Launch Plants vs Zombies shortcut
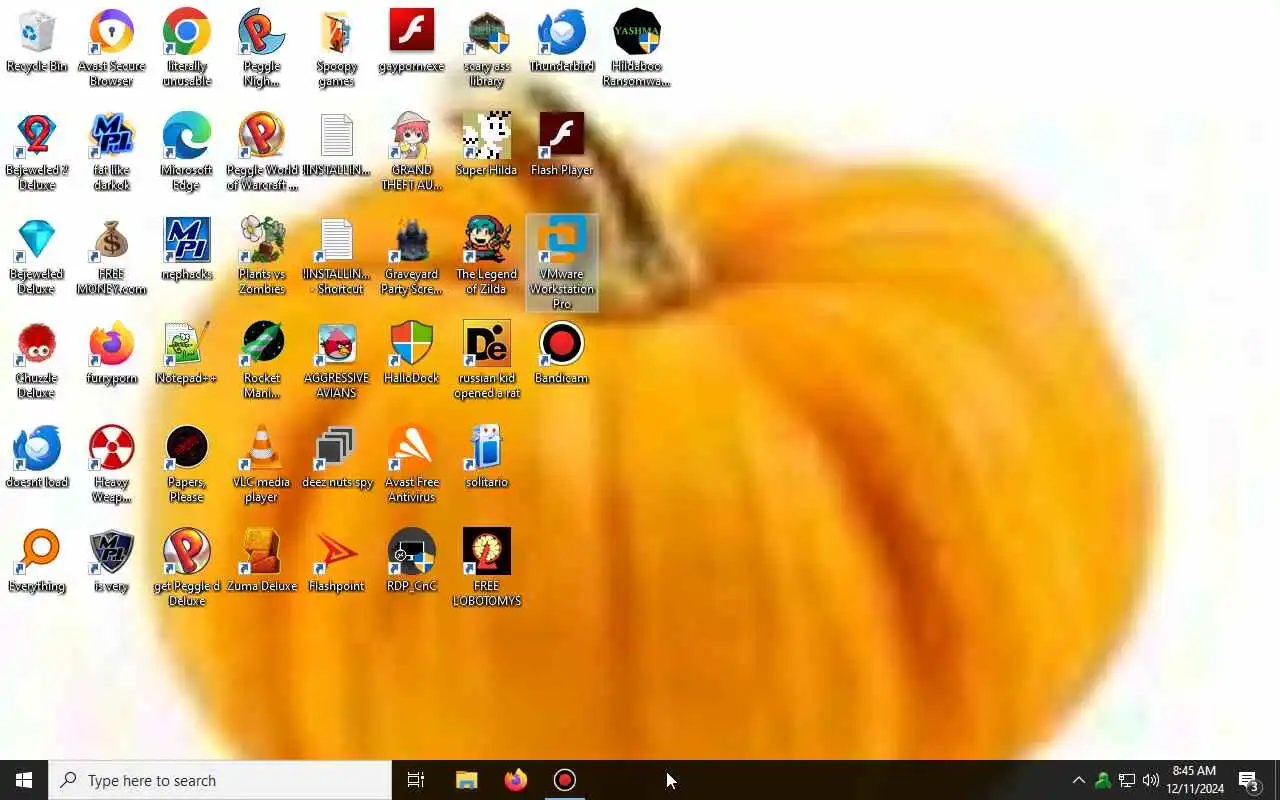Image resolution: width=1280 pixels, height=800 pixels. 261,256
